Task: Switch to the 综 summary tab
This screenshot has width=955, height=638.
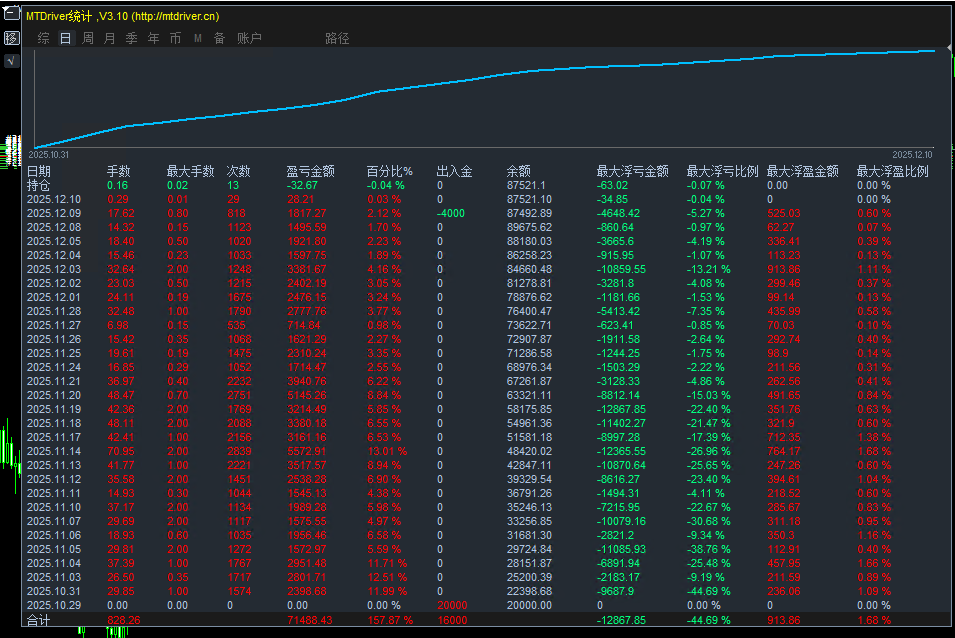Action: point(43,38)
